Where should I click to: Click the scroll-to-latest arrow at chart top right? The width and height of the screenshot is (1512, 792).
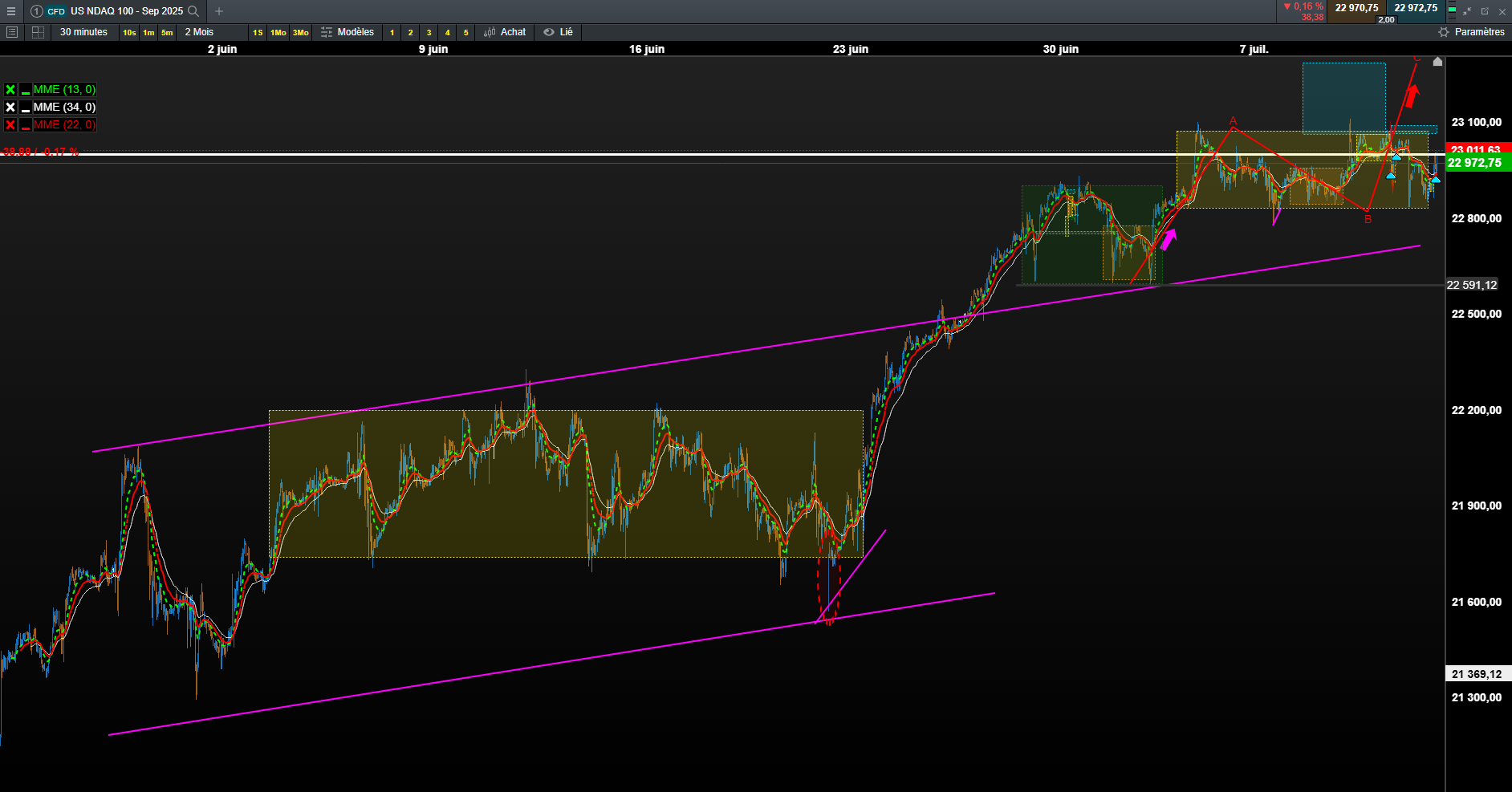pos(1437,62)
